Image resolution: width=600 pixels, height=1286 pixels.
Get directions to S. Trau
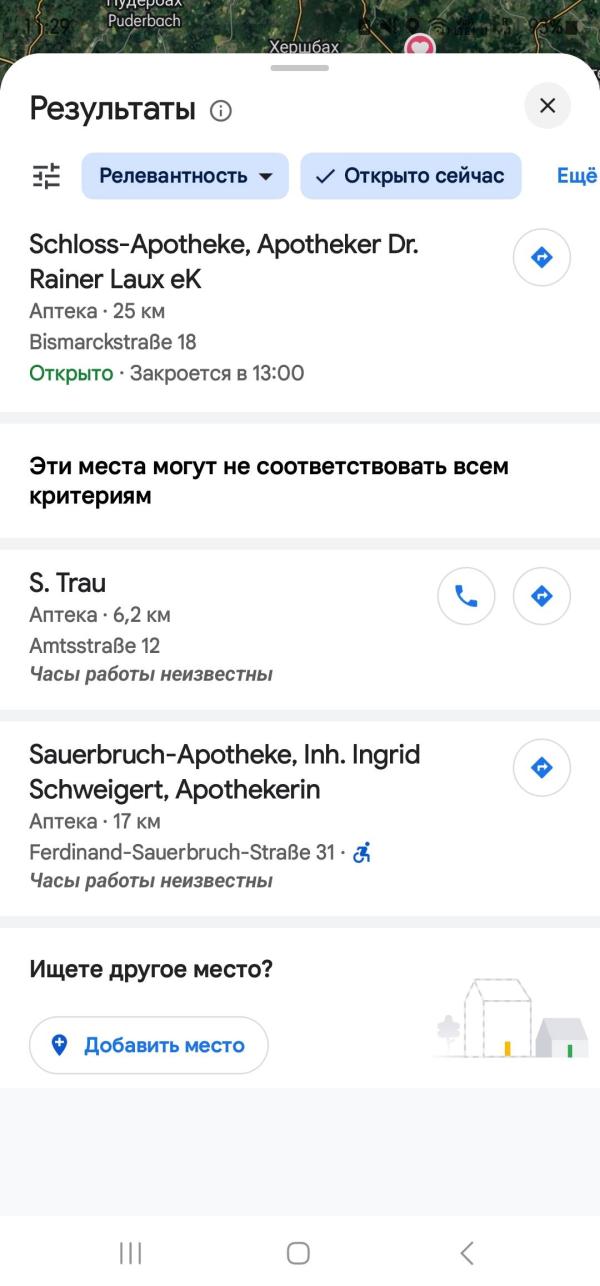tap(542, 596)
